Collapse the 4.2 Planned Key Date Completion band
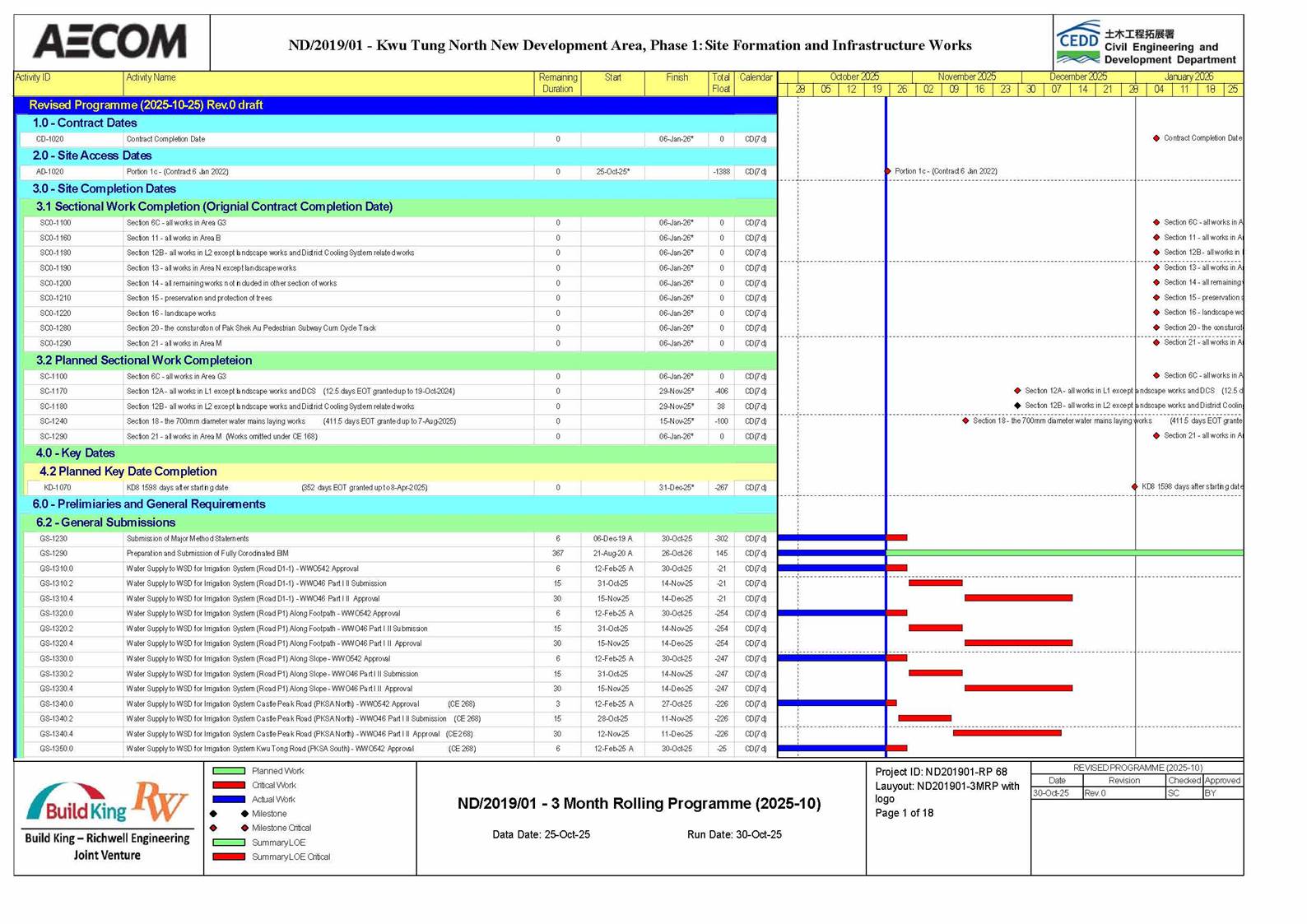Screen dimensions: 1307x924 (x=128, y=471)
